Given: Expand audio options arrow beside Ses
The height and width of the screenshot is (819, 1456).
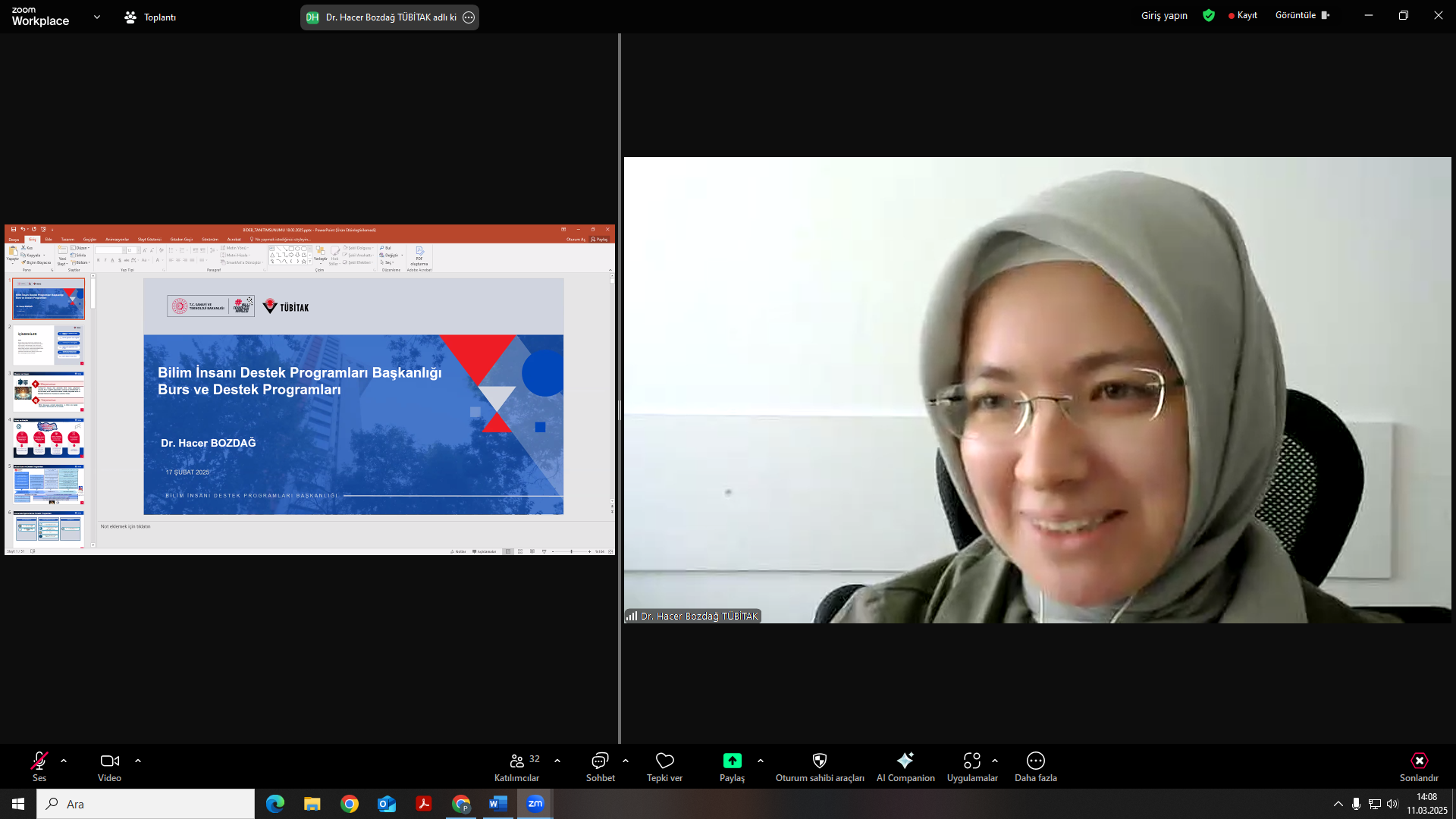Looking at the screenshot, I should click(x=64, y=761).
